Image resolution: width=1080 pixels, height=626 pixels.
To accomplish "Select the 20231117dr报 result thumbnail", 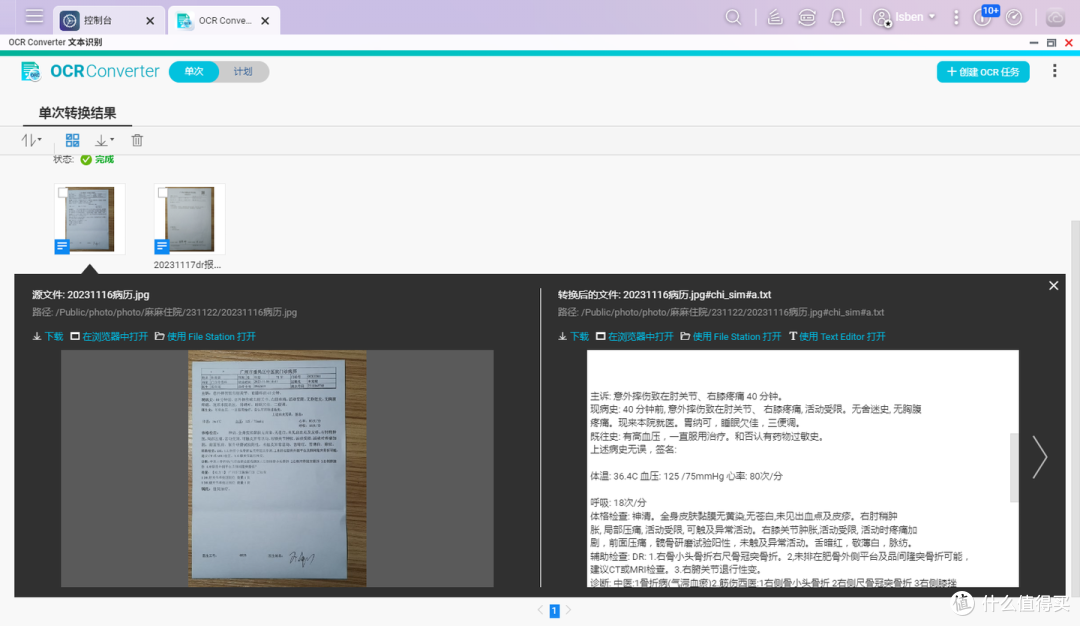I will pyautogui.click(x=189, y=219).
